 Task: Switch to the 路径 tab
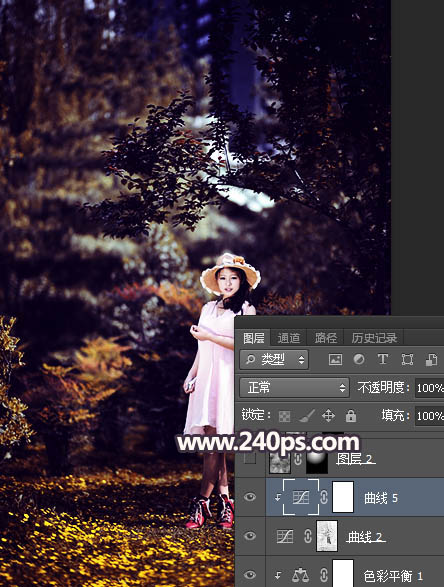coord(326,338)
